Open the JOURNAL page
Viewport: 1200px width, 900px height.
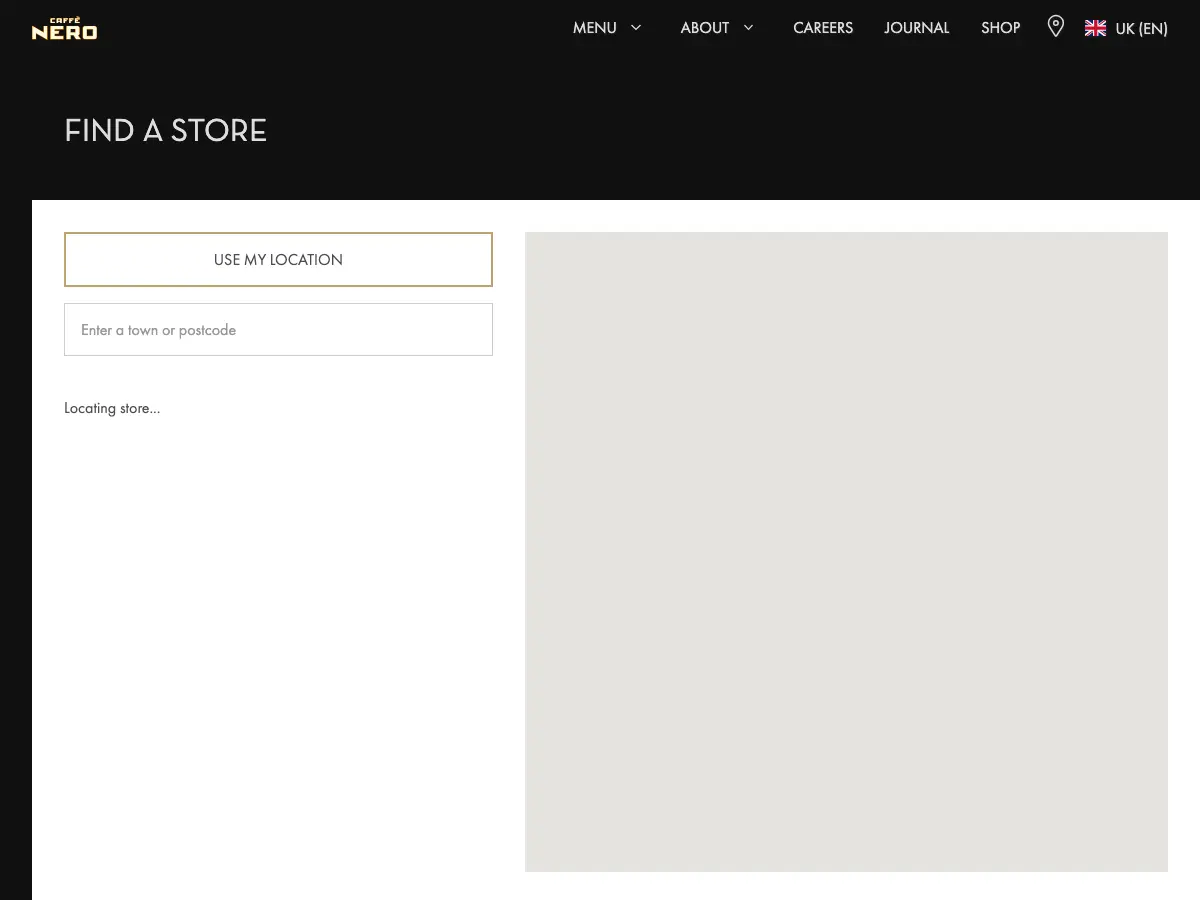click(917, 28)
